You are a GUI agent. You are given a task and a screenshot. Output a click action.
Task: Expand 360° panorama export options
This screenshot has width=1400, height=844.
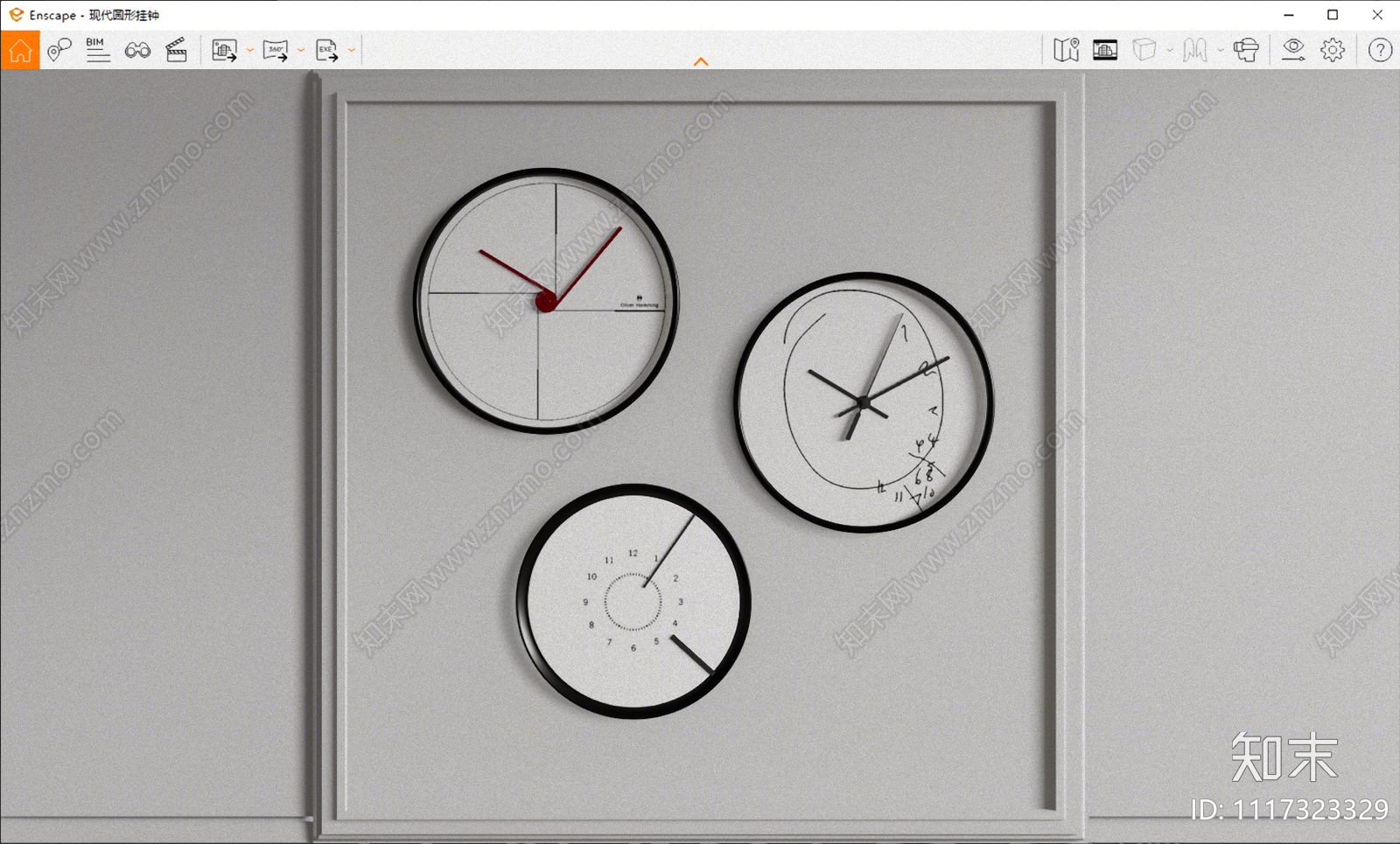(x=301, y=51)
